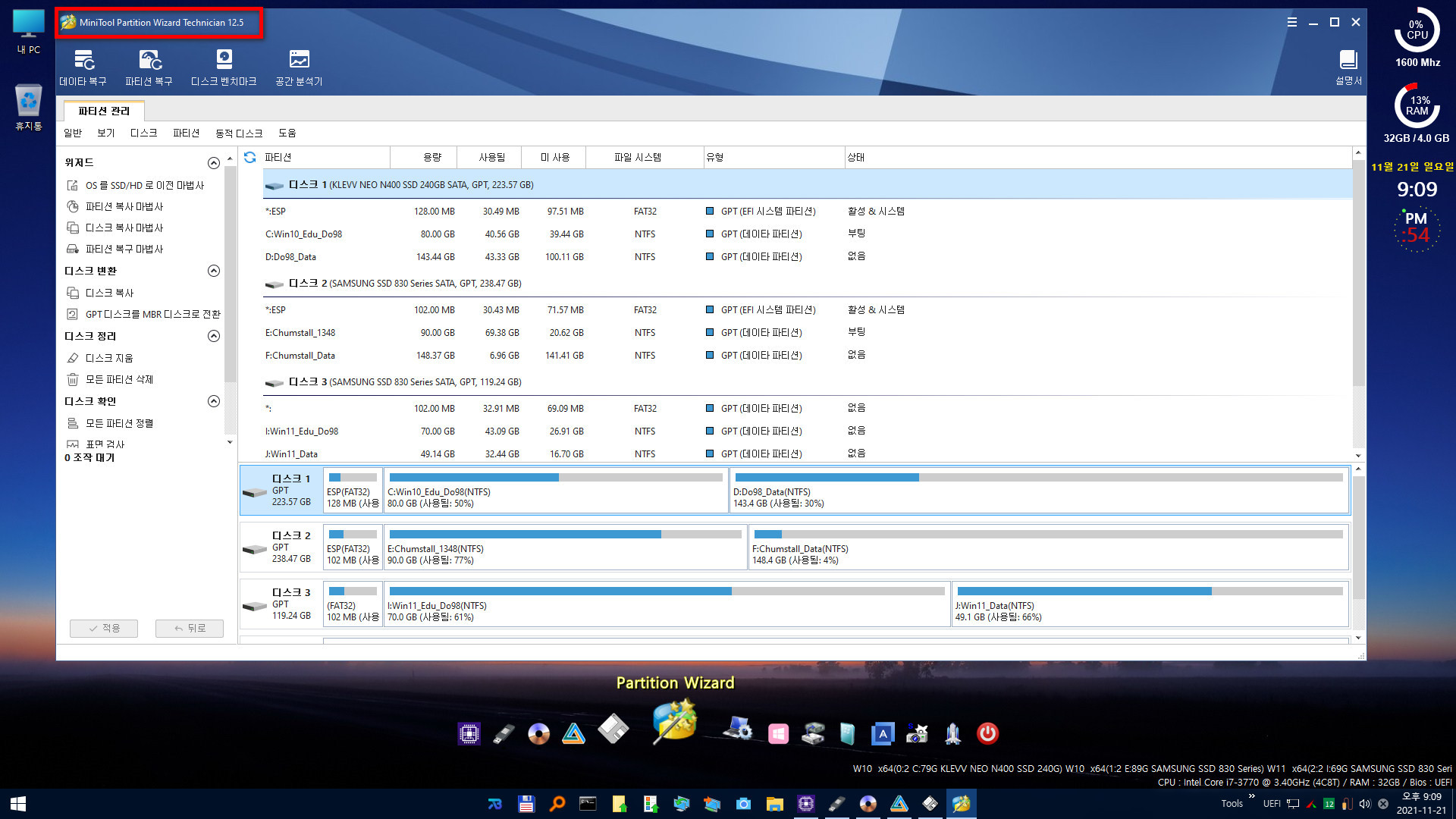Screen dimensions: 1456x819
Task: Click the search magnifier taskbar icon
Action: (557, 804)
